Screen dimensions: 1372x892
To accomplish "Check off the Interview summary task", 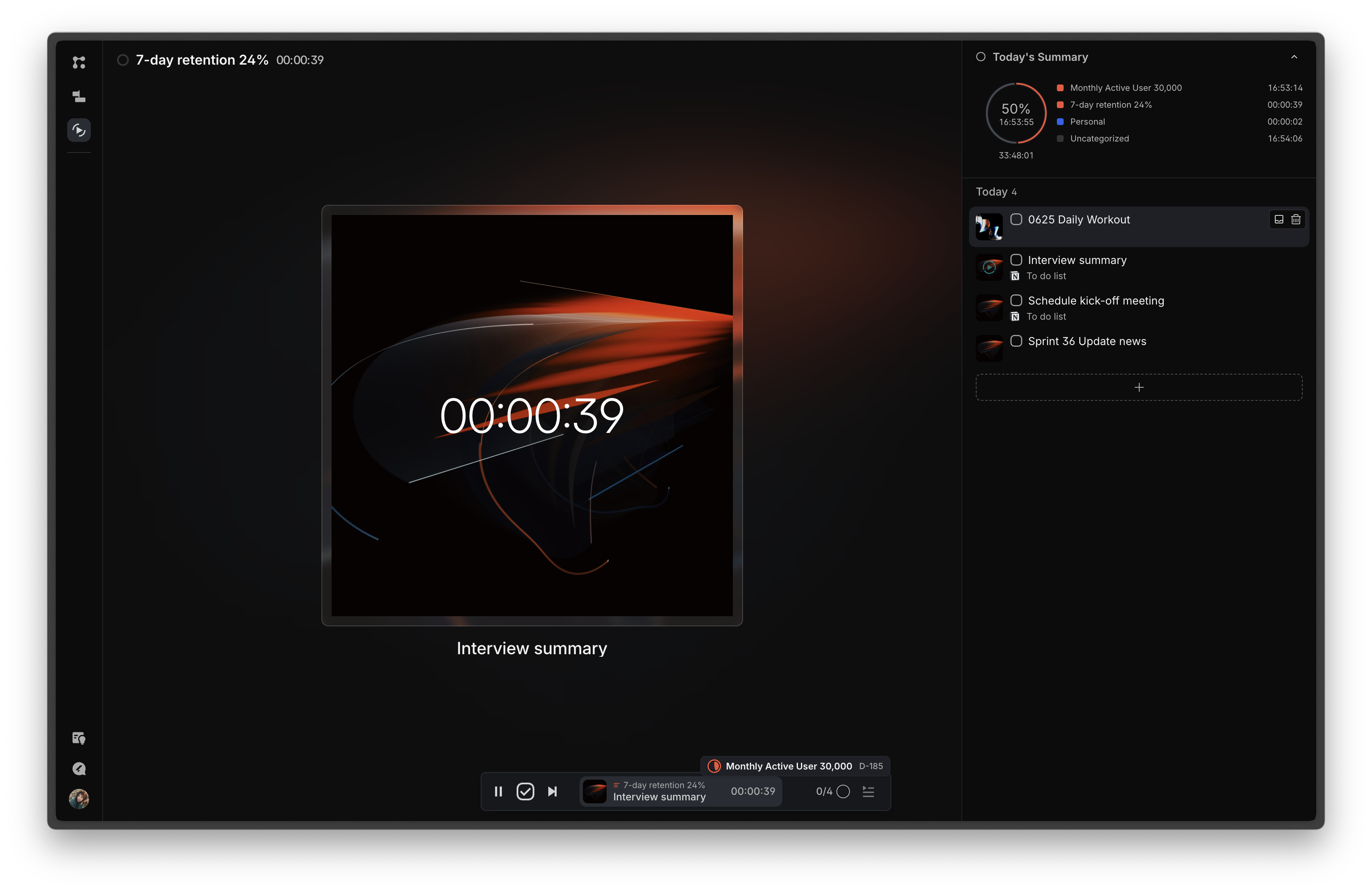I will click(x=1016, y=261).
